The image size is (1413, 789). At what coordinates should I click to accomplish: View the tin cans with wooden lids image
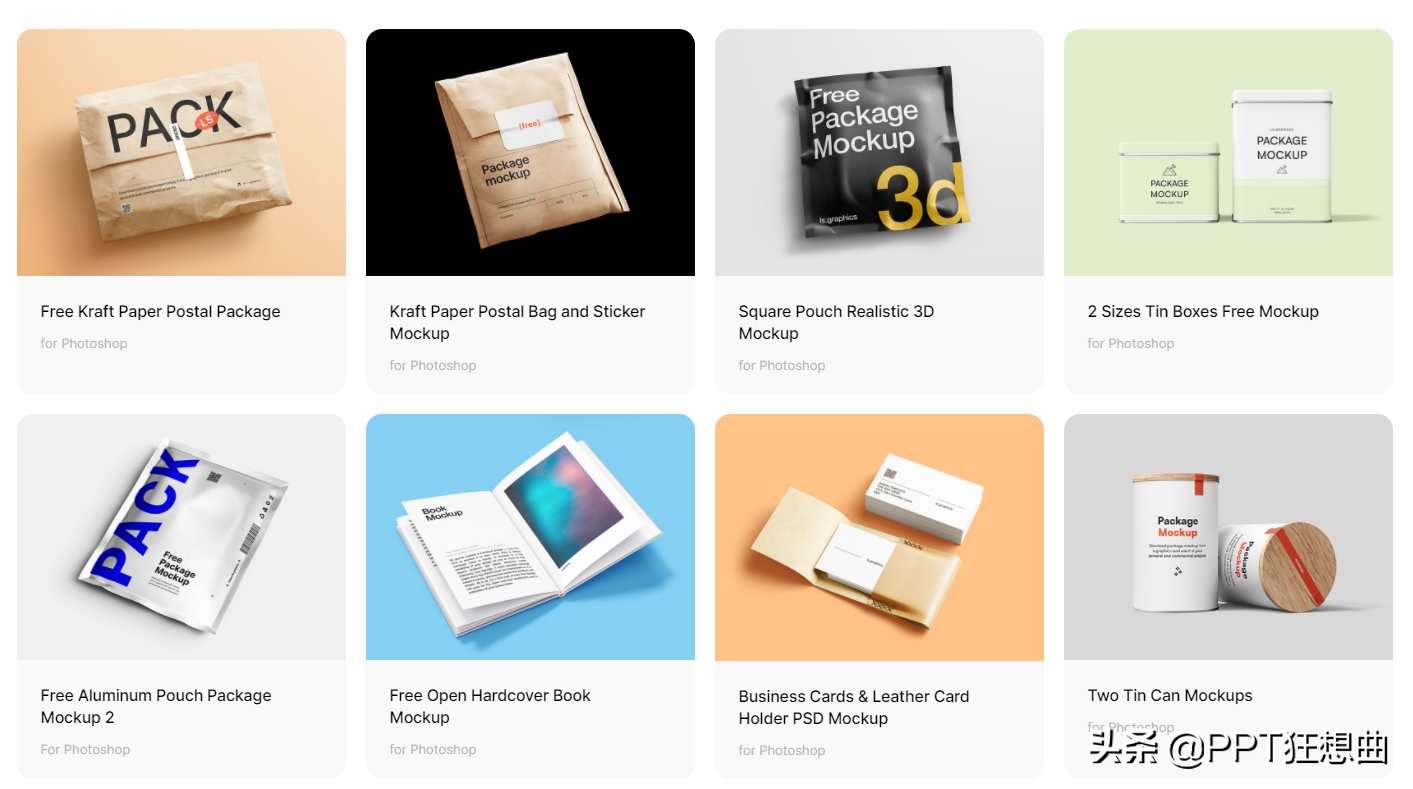pos(1228,537)
